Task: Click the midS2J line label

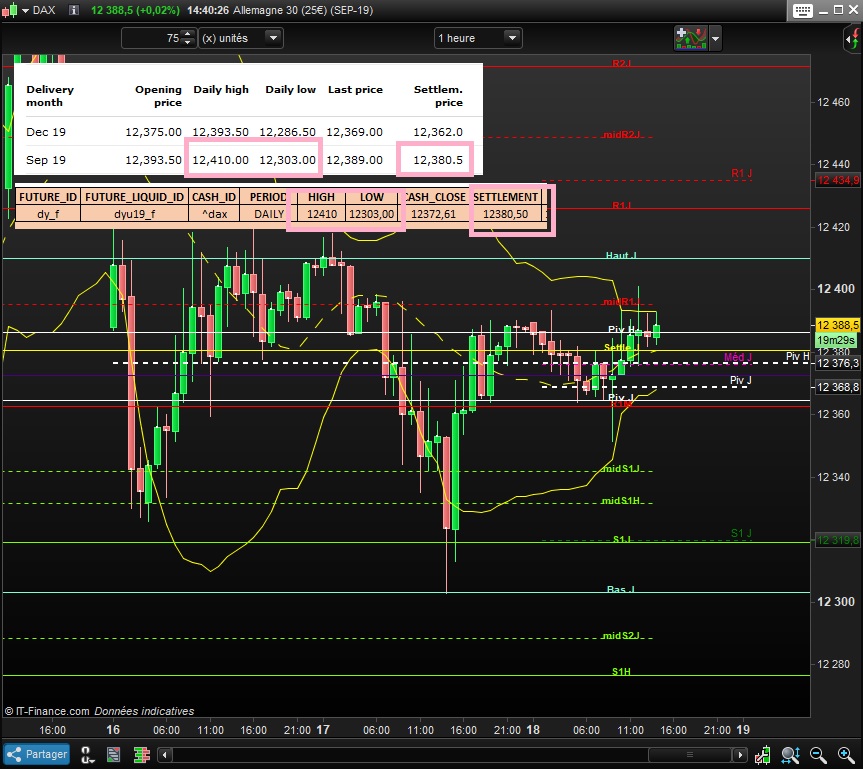Action: 621,635
